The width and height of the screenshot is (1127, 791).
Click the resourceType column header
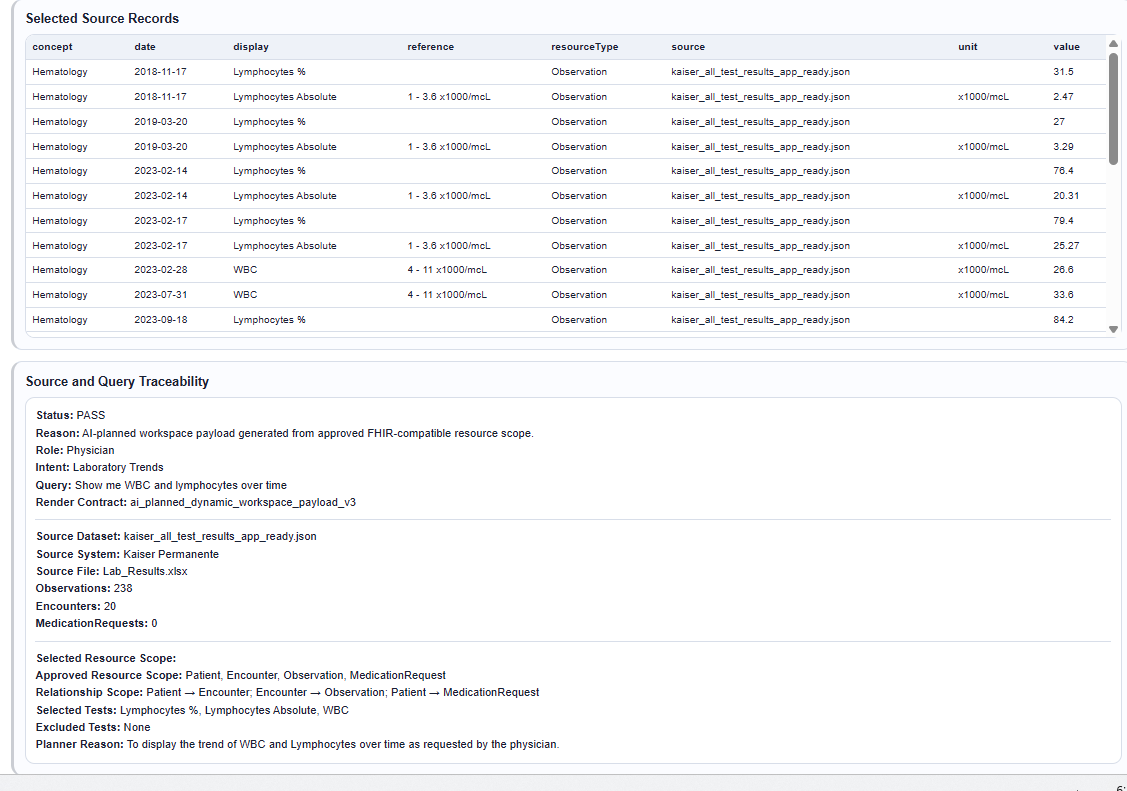(x=584, y=47)
